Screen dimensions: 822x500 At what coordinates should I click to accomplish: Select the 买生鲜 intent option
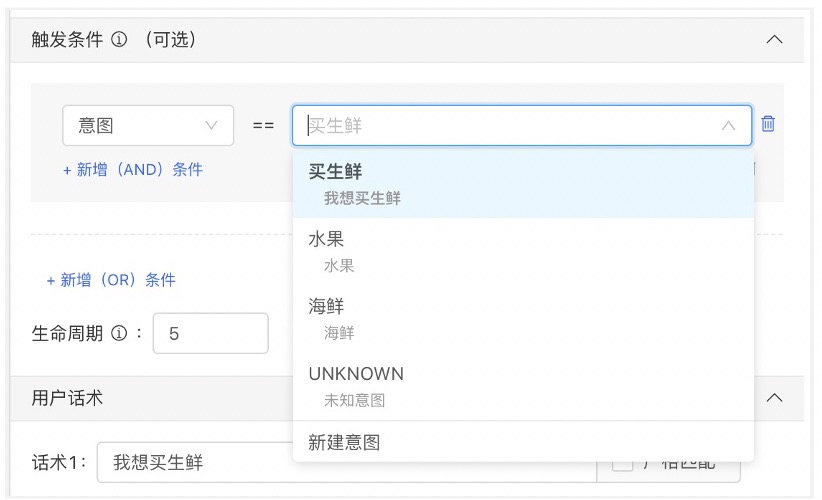(x=523, y=184)
